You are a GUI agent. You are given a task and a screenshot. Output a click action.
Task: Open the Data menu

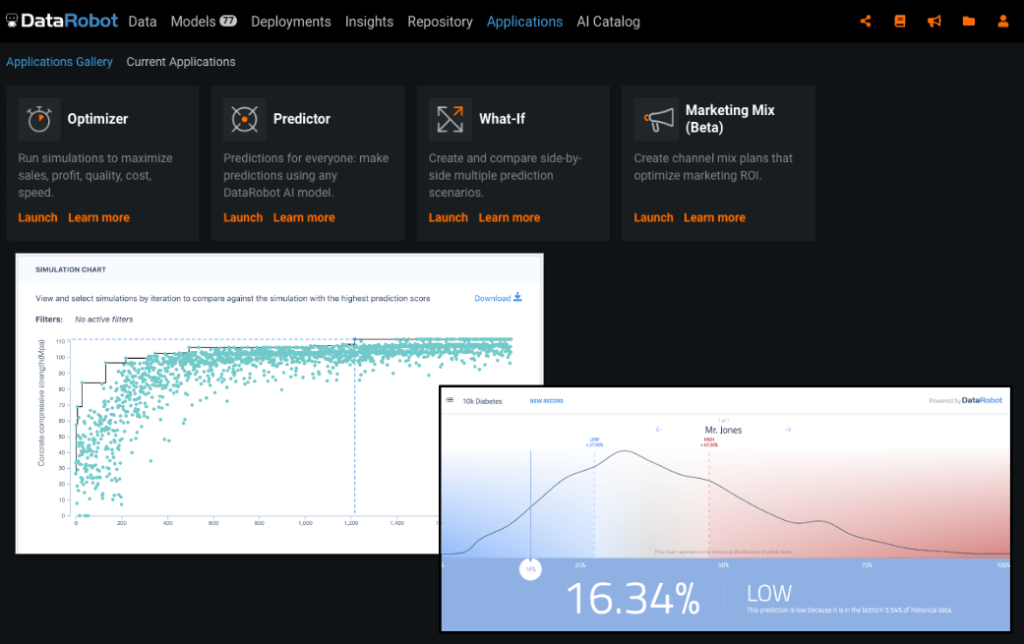(142, 21)
